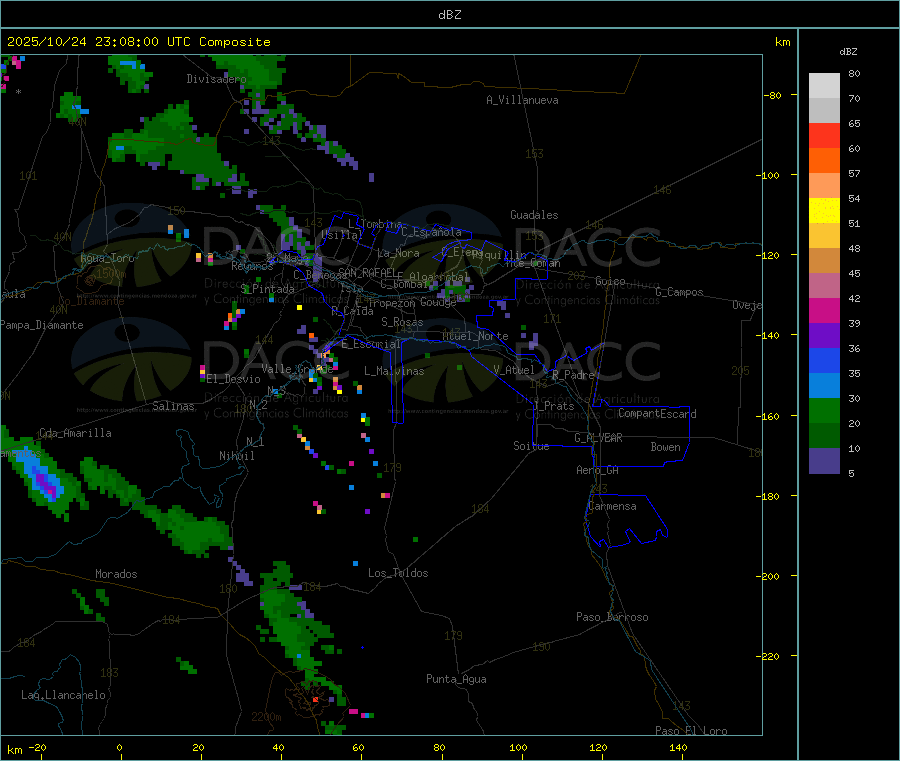Click the 2200m contour elevation label

click(x=266, y=717)
